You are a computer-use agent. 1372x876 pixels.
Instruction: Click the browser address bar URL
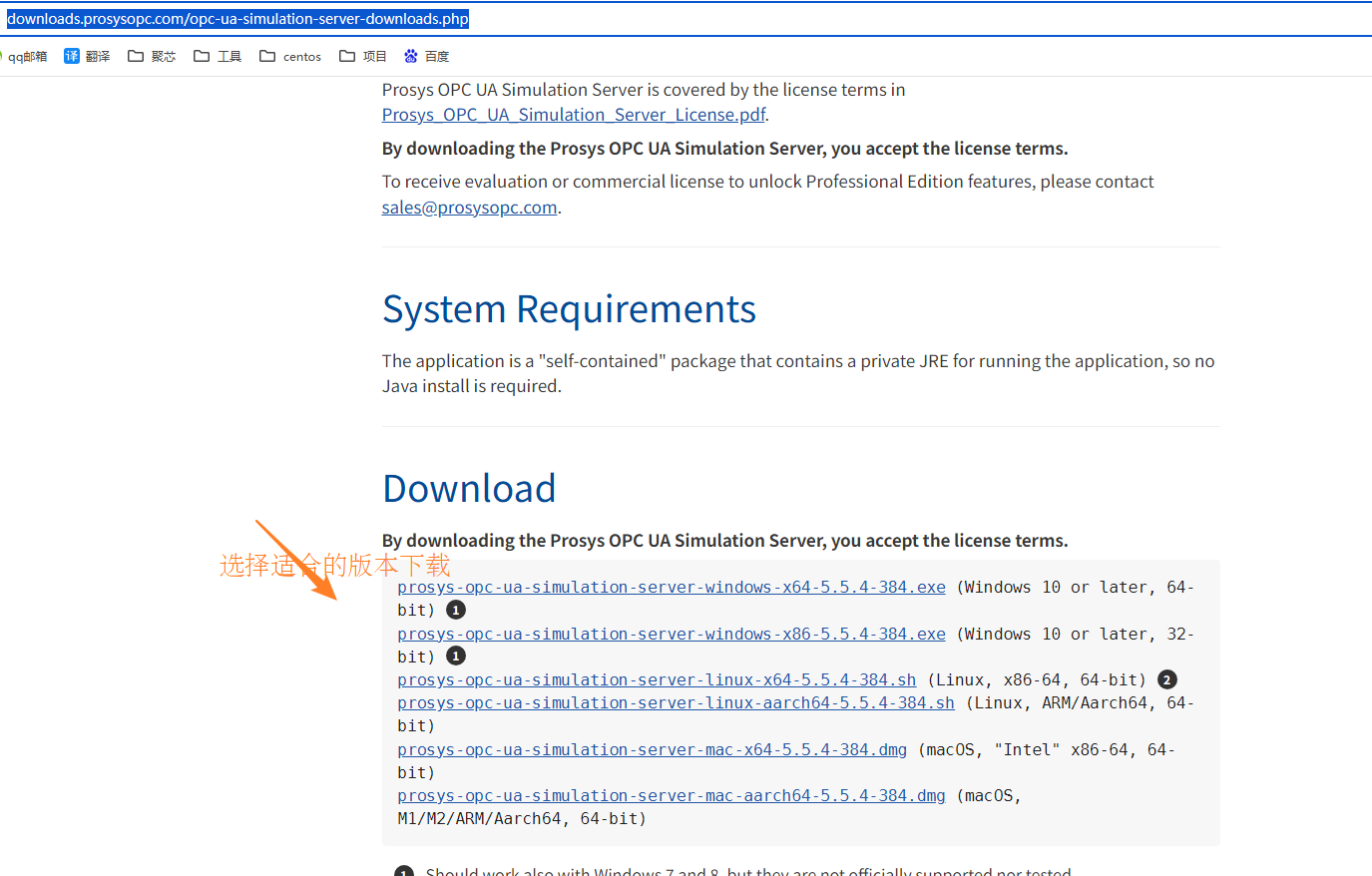pyautogui.click(x=237, y=19)
